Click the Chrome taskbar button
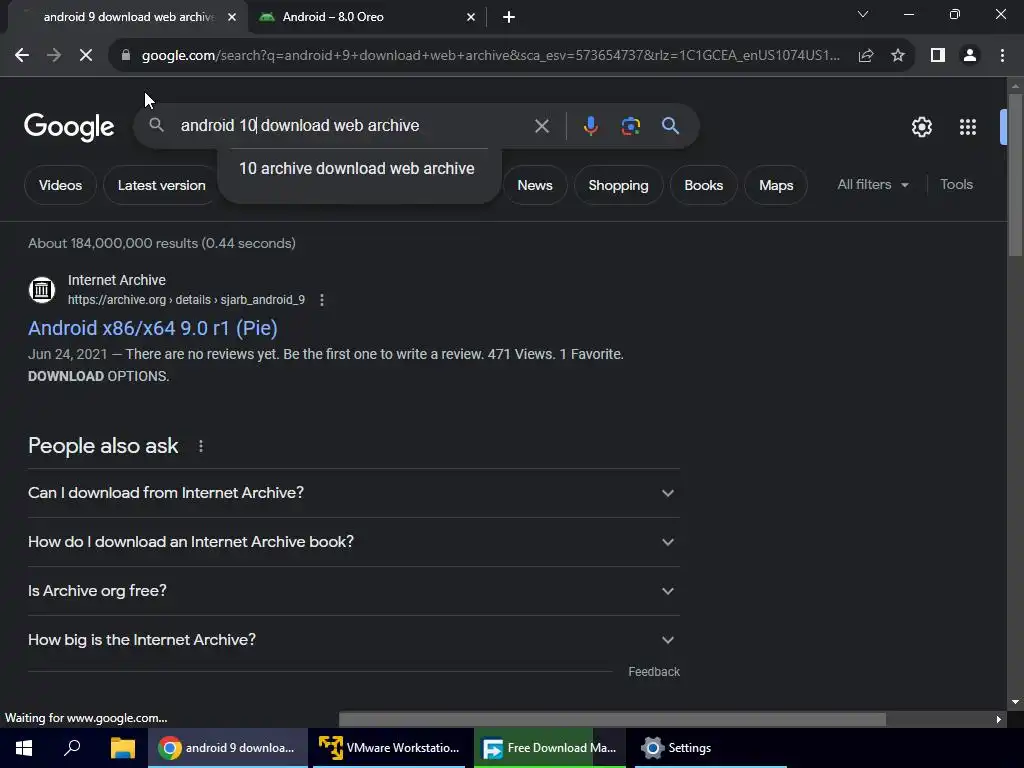1024x768 pixels. [x=228, y=748]
